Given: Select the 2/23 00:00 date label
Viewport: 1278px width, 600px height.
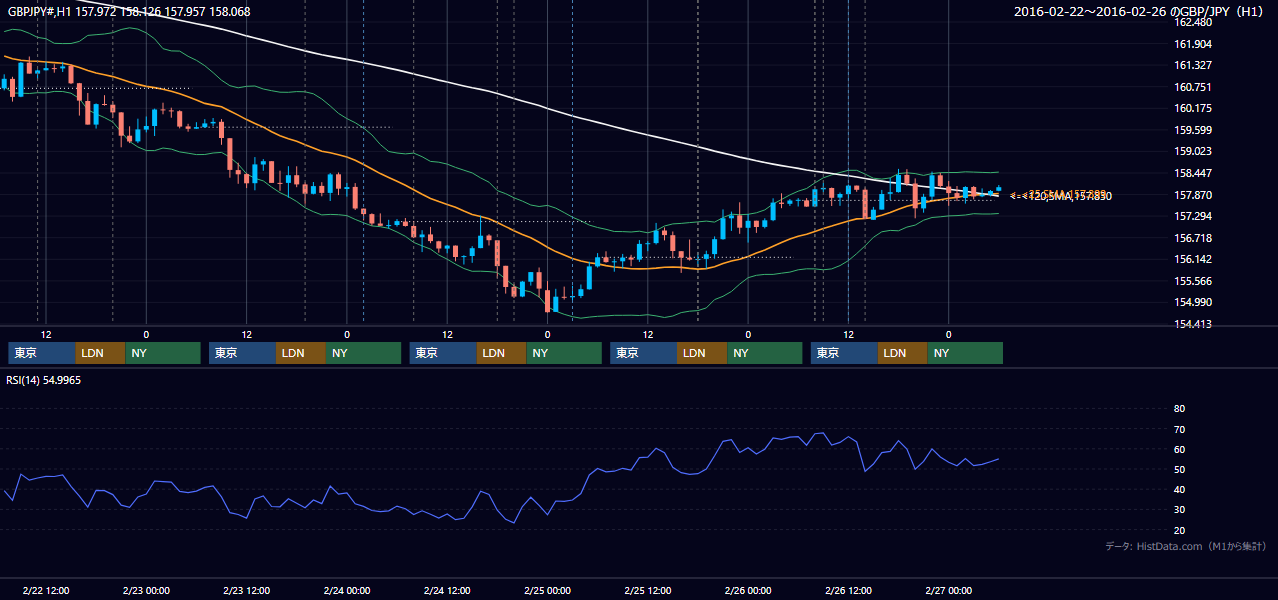Looking at the screenshot, I should [x=146, y=590].
